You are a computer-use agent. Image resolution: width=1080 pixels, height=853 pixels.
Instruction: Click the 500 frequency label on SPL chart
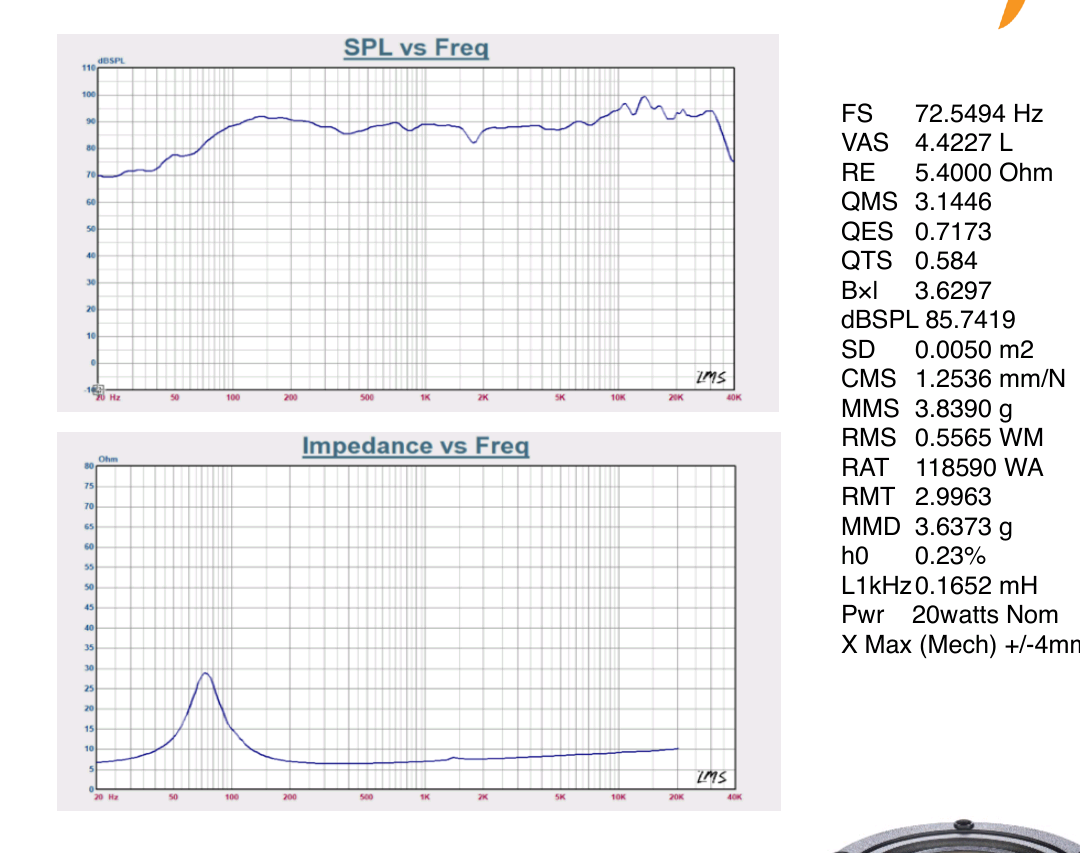pyautogui.click(x=366, y=398)
